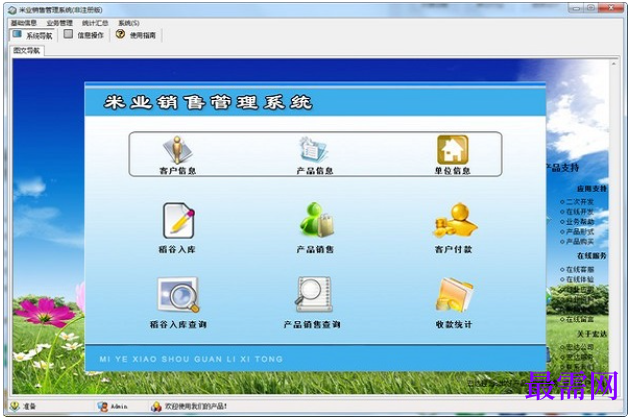
Task: Open the 统计汇总 menu
Action: 95,23
